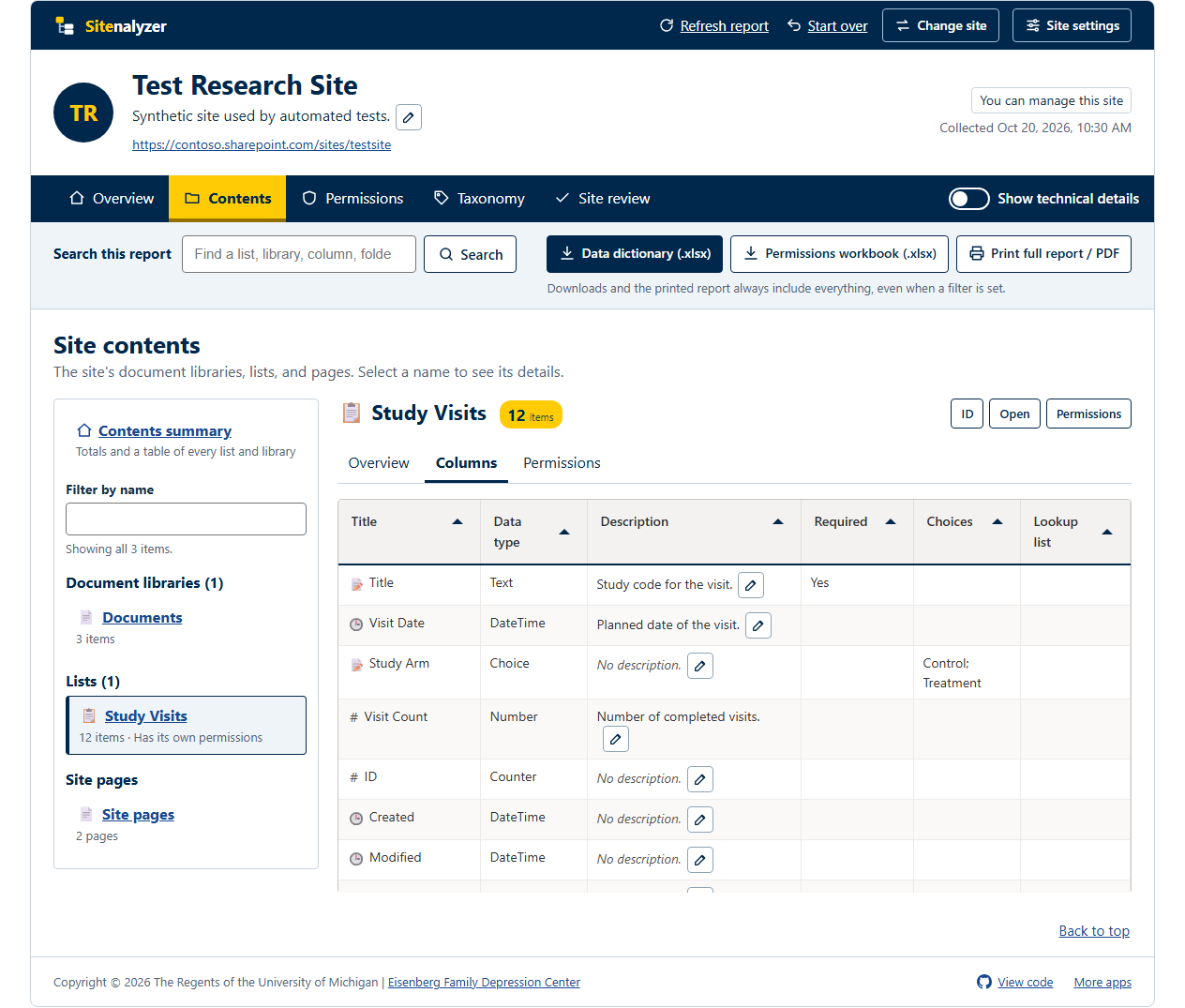This screenshot has width=1185, height=1008.
Task: Click 'You can manage this site' badge
Action: coord(1051,100)
